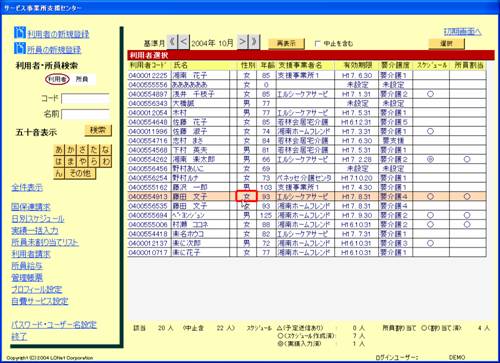Click 所員割当 circle in 0400555006 row

(467, 225)
